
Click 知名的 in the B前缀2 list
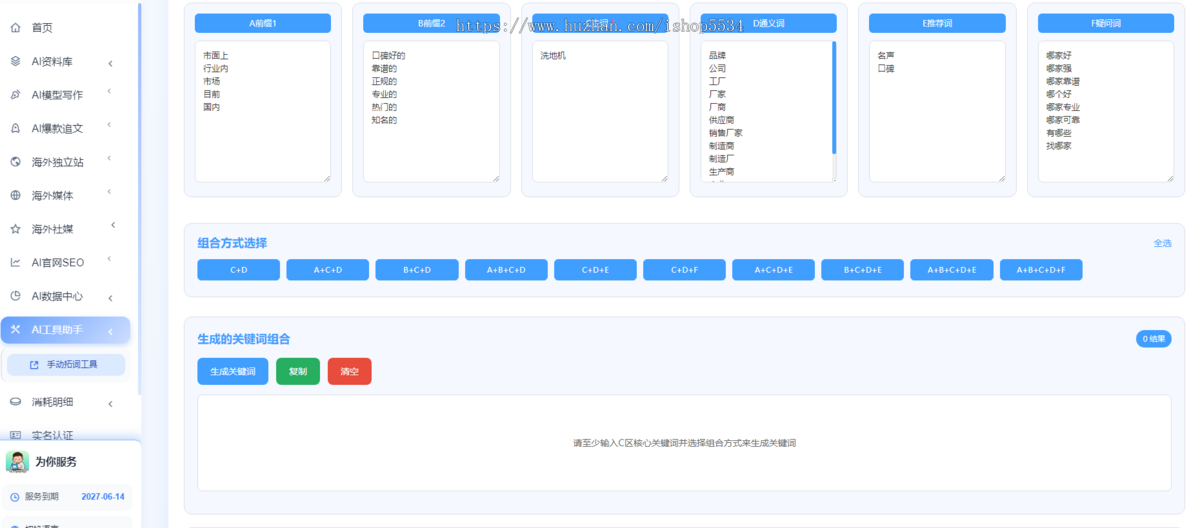click(x=384, y=120)
